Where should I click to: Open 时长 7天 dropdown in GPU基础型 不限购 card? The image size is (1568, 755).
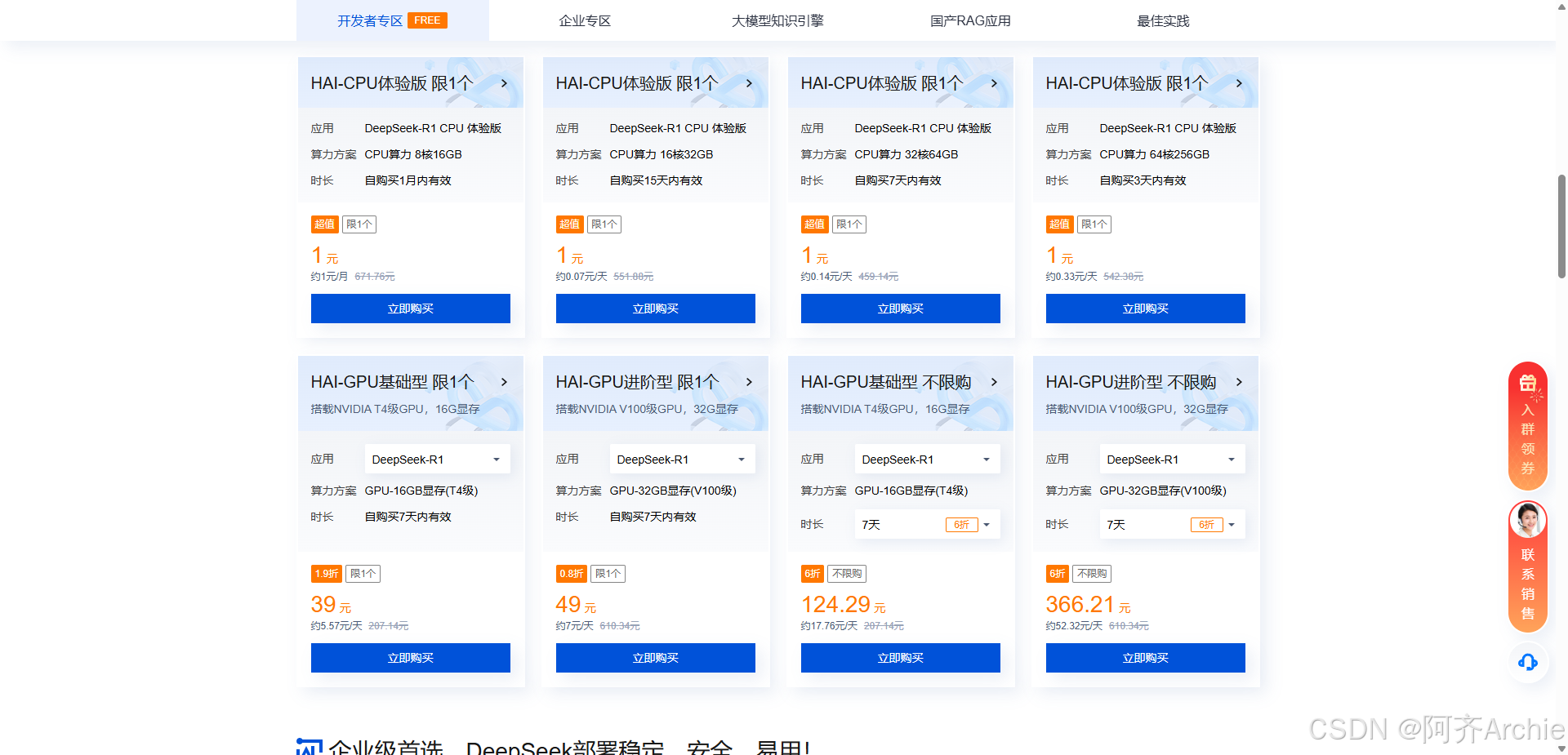(928, 525)
